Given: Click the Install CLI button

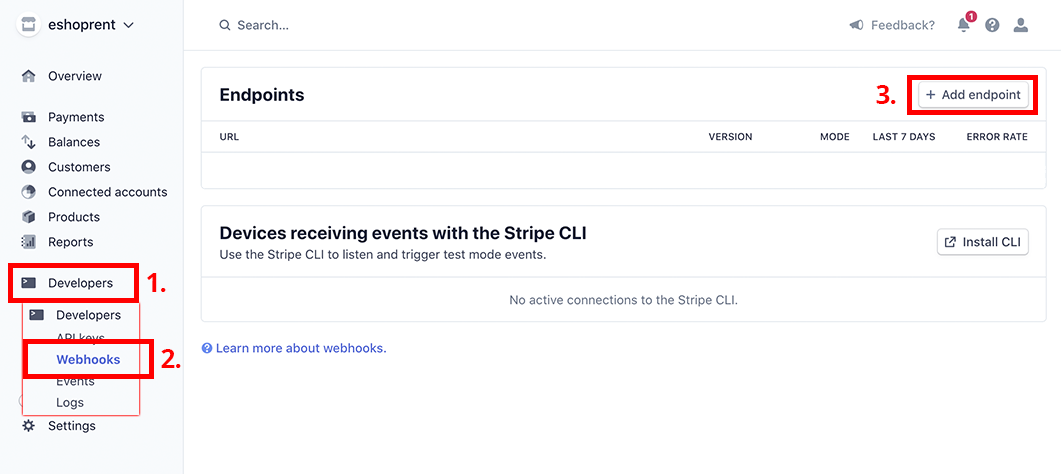Looking at the screenshot, I should coord(983,242).
